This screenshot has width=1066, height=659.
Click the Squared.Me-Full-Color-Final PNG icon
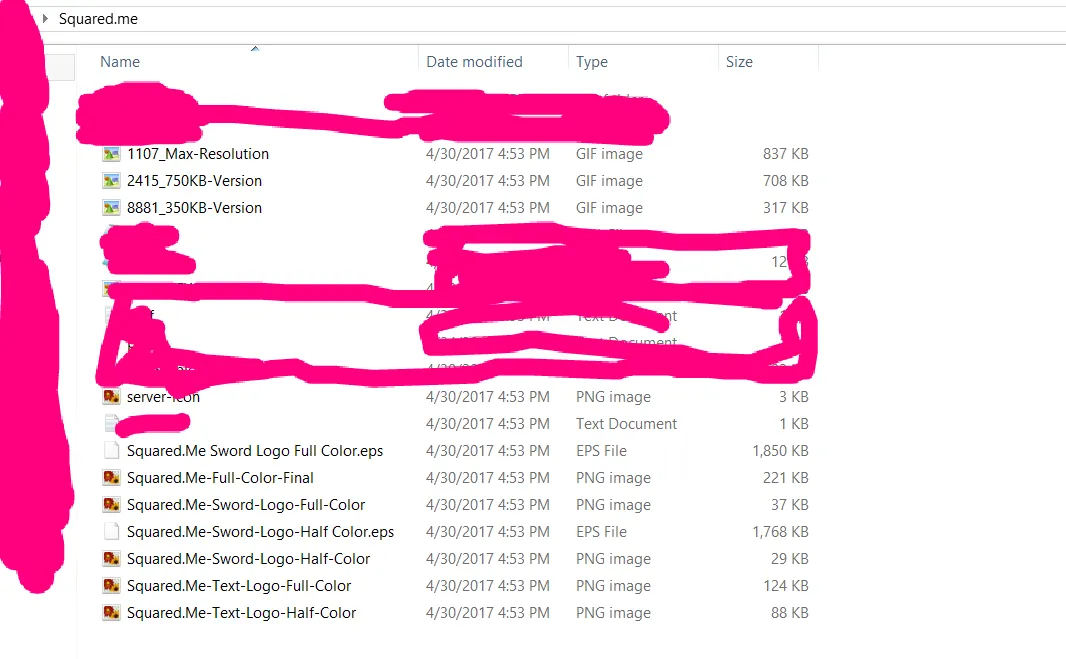tap(111, 478)
